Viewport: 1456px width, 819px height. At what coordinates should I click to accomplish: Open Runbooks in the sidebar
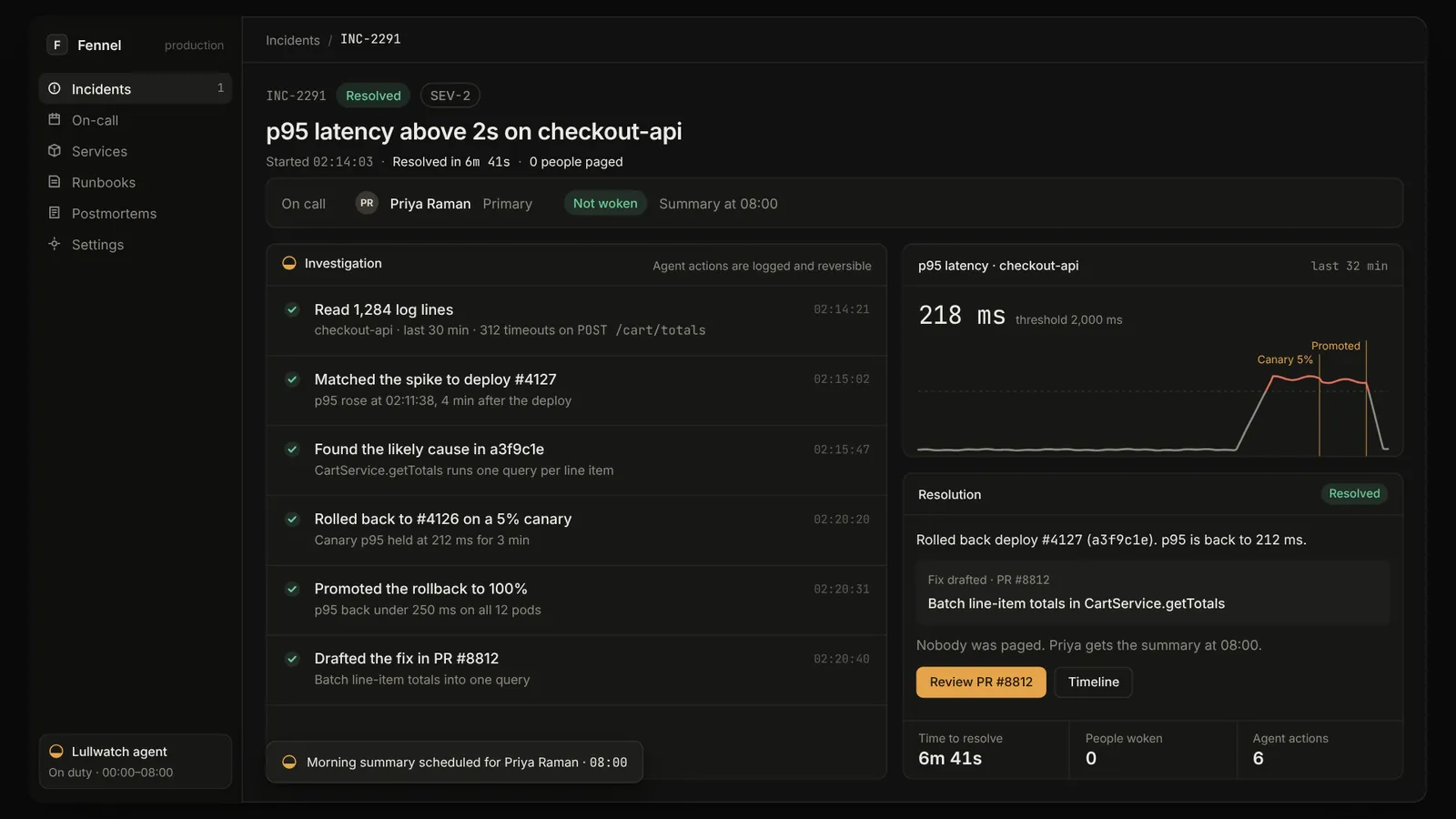point(135,181)
